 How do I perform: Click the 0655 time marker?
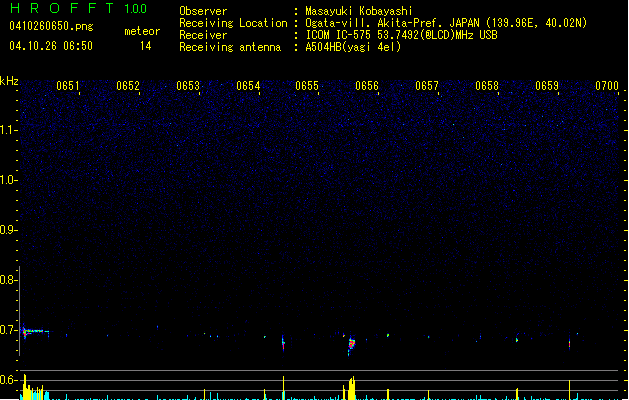[x=307, y=86]
